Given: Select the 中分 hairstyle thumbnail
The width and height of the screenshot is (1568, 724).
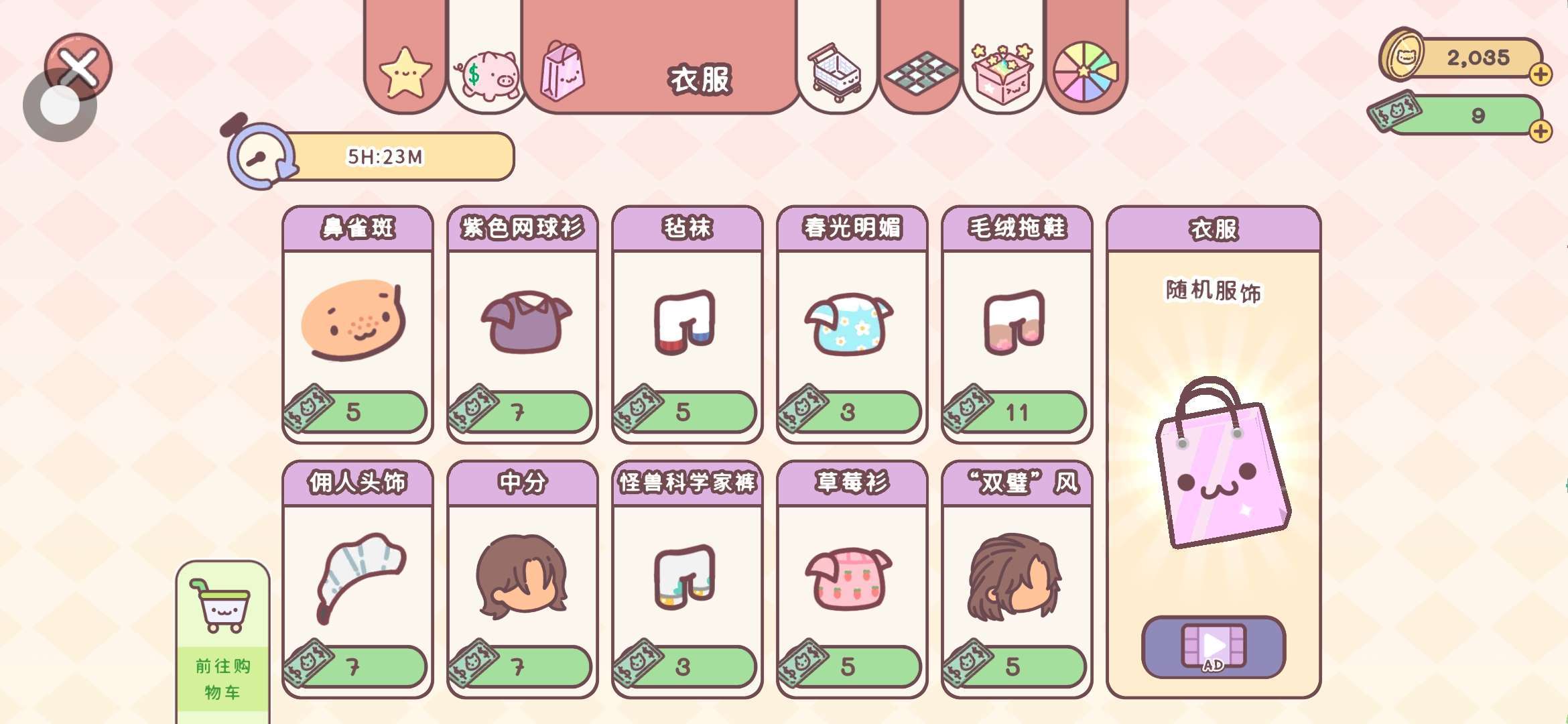Looking at the screenshot, I should coord(522,577).
